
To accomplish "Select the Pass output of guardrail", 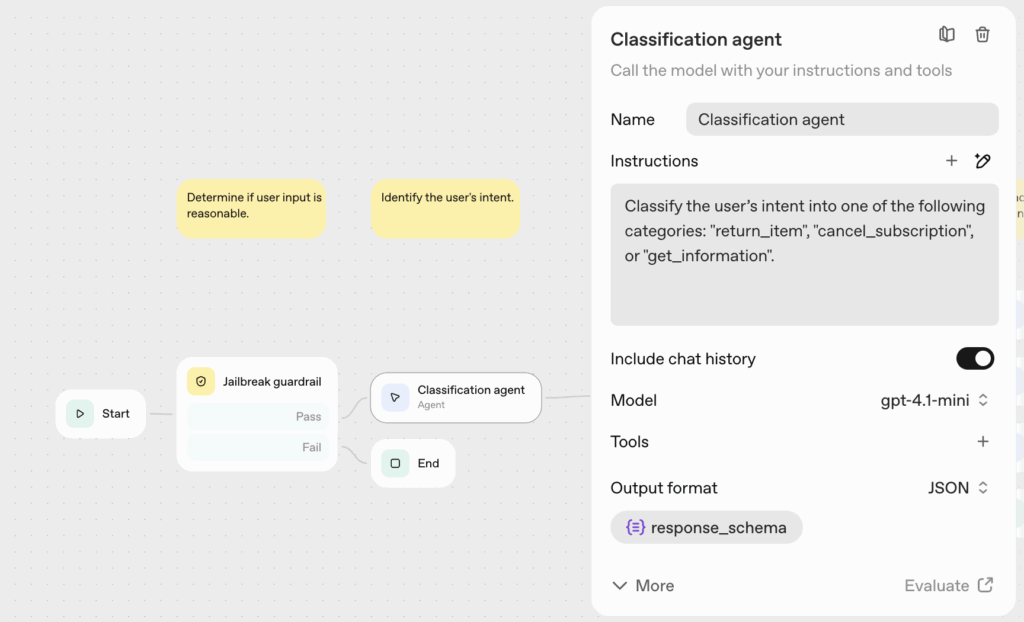I will coord(257,417).
